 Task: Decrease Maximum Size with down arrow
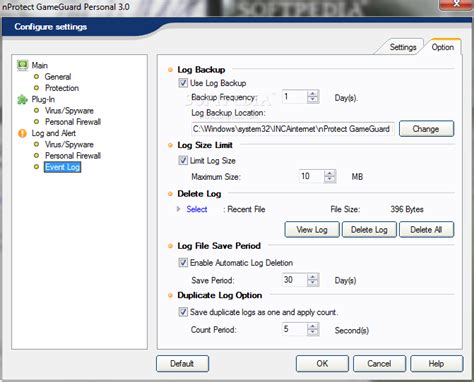pyautogui.click(x=330, y=180)
